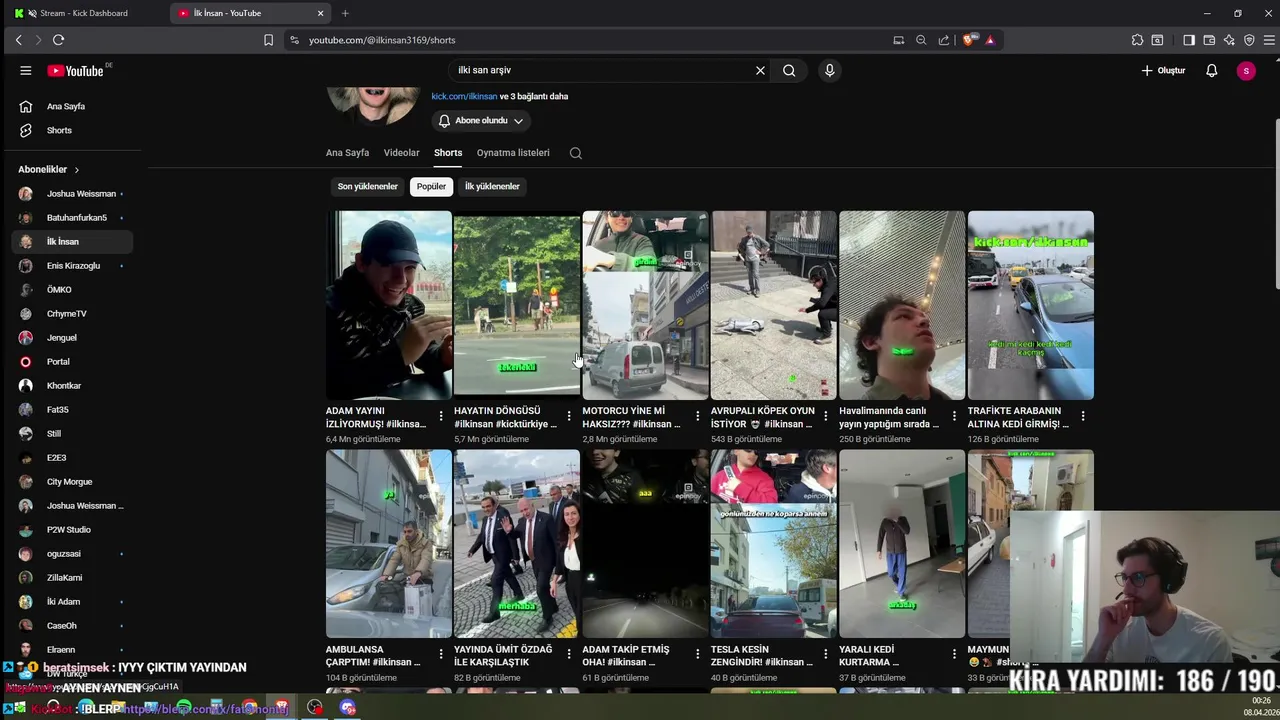Select the İlk yüklenenler filter chip
The image size is (1280, 720).
click(x=492, y=186)
